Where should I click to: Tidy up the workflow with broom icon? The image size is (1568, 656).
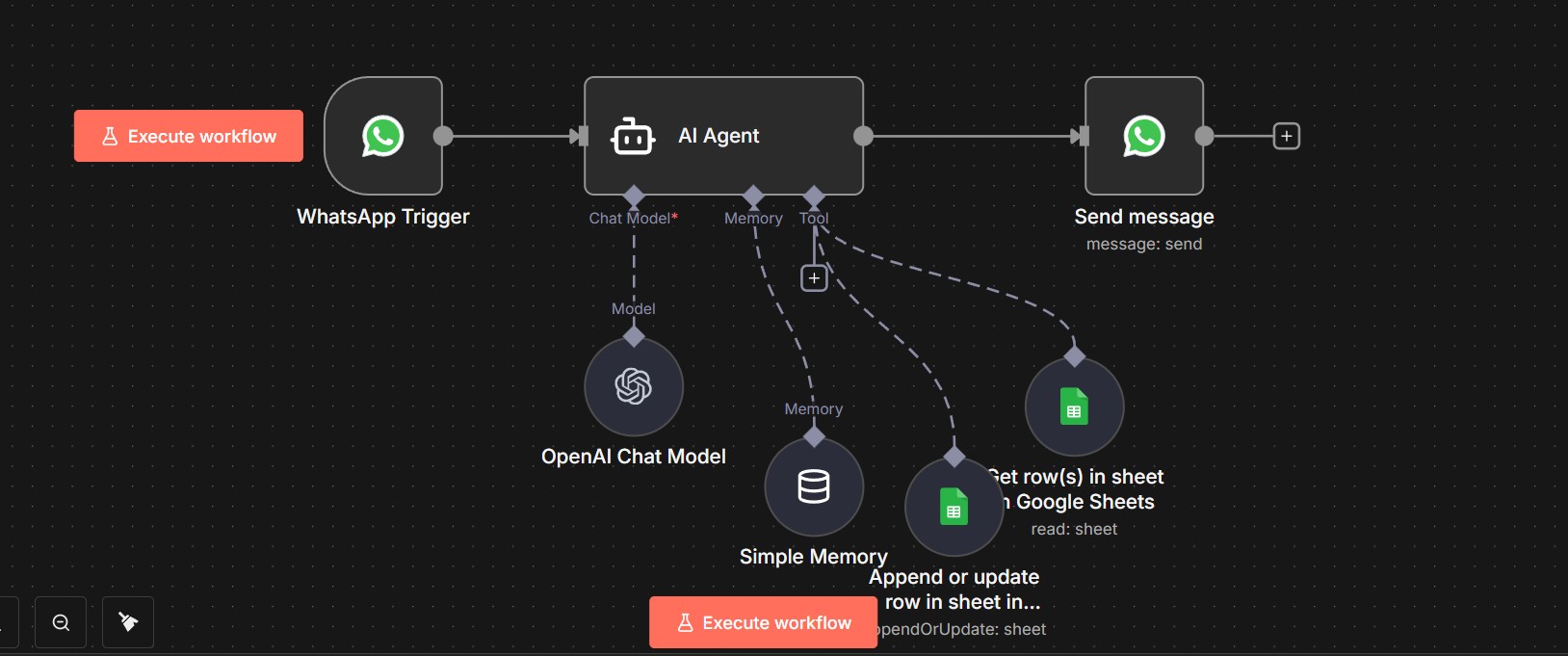[128, 622]
